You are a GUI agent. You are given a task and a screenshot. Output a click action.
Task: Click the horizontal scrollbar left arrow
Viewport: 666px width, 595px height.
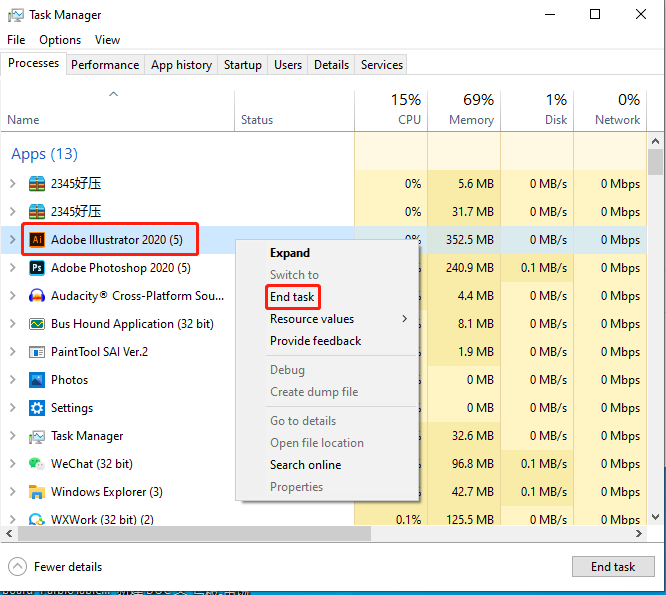point(9,533)
